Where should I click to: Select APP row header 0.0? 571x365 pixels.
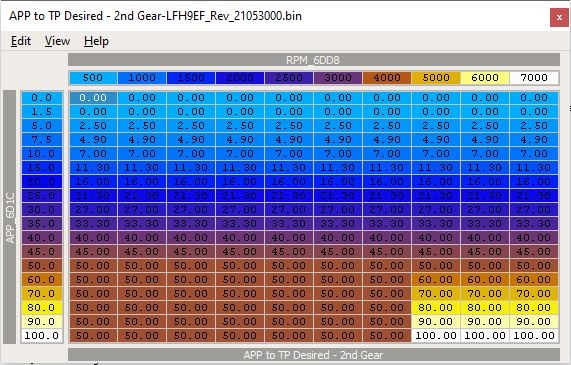click(x=42, y=98)
